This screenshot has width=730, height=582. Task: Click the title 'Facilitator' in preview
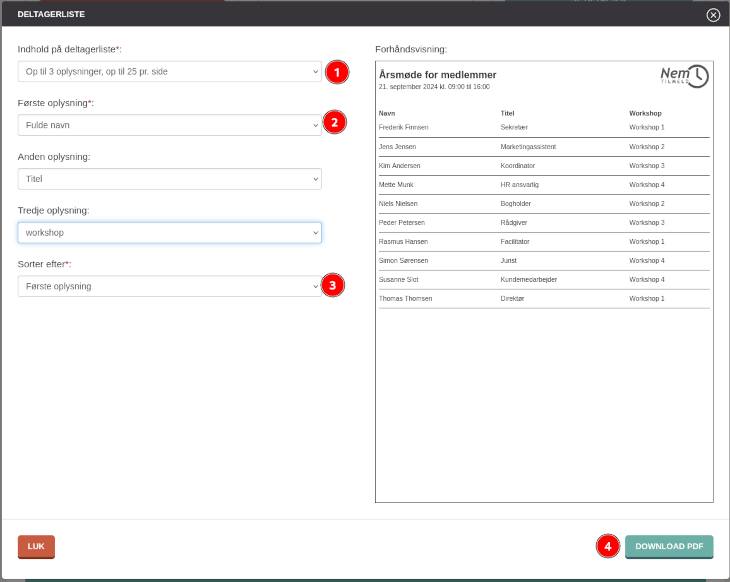[x=515, y=242]
